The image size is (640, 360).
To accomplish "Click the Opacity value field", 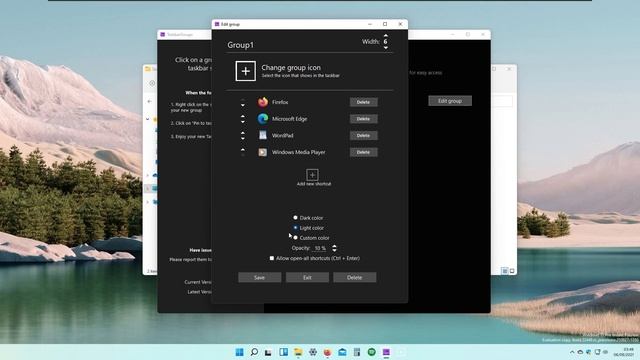I will (x=320, y=248).
